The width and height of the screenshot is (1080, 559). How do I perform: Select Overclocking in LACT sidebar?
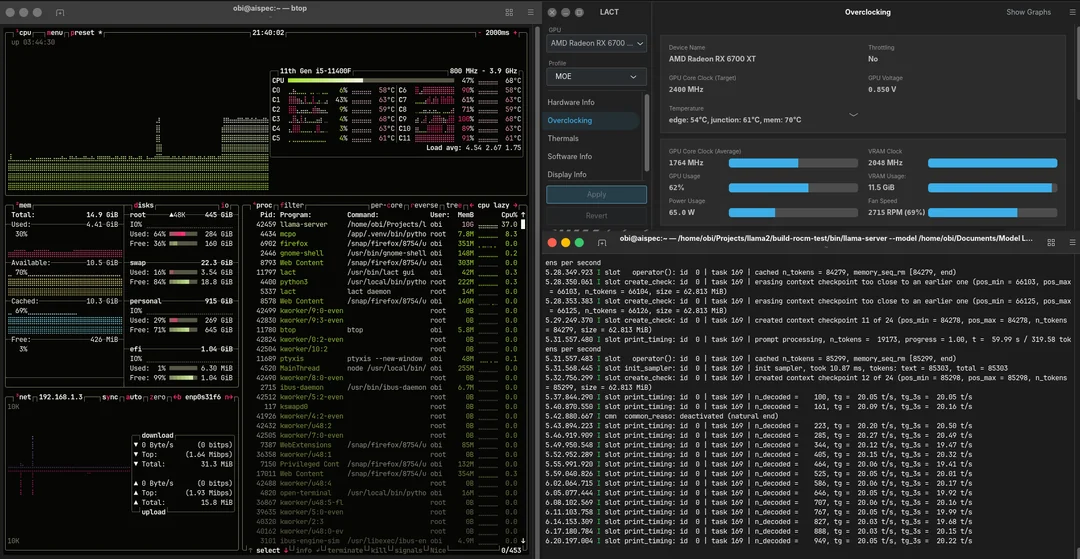pos(592,120)
